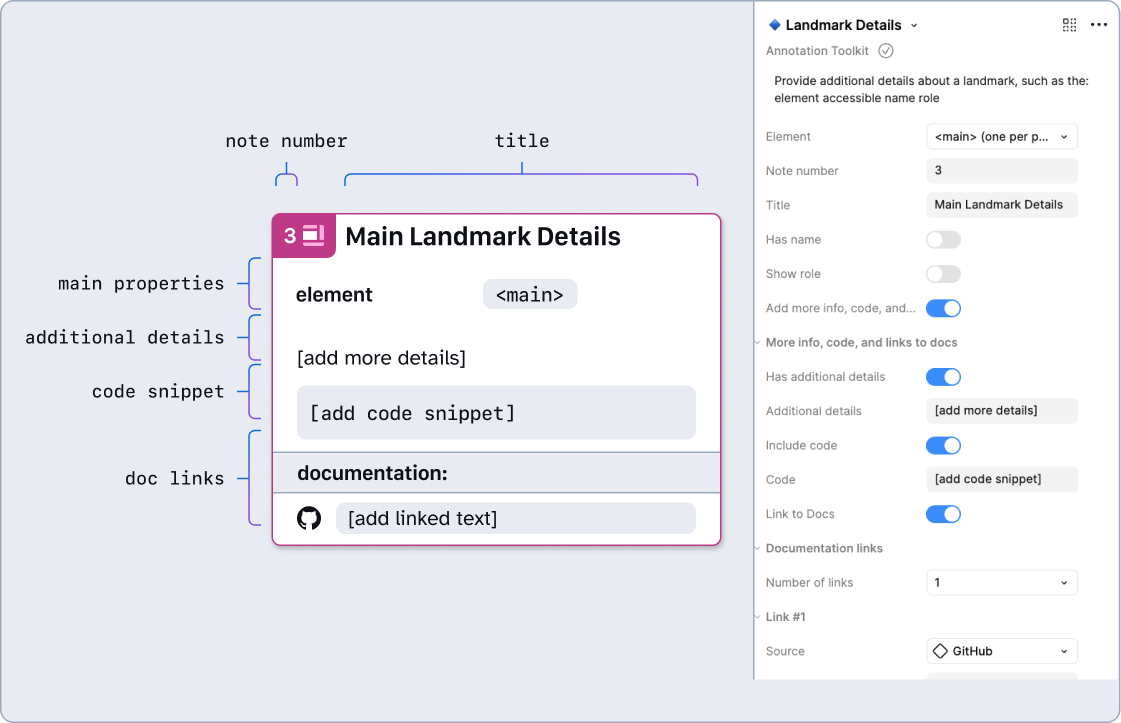Switch off Link to Docs toggle
Screen dimensions: 1121x723
coord(943,514)
